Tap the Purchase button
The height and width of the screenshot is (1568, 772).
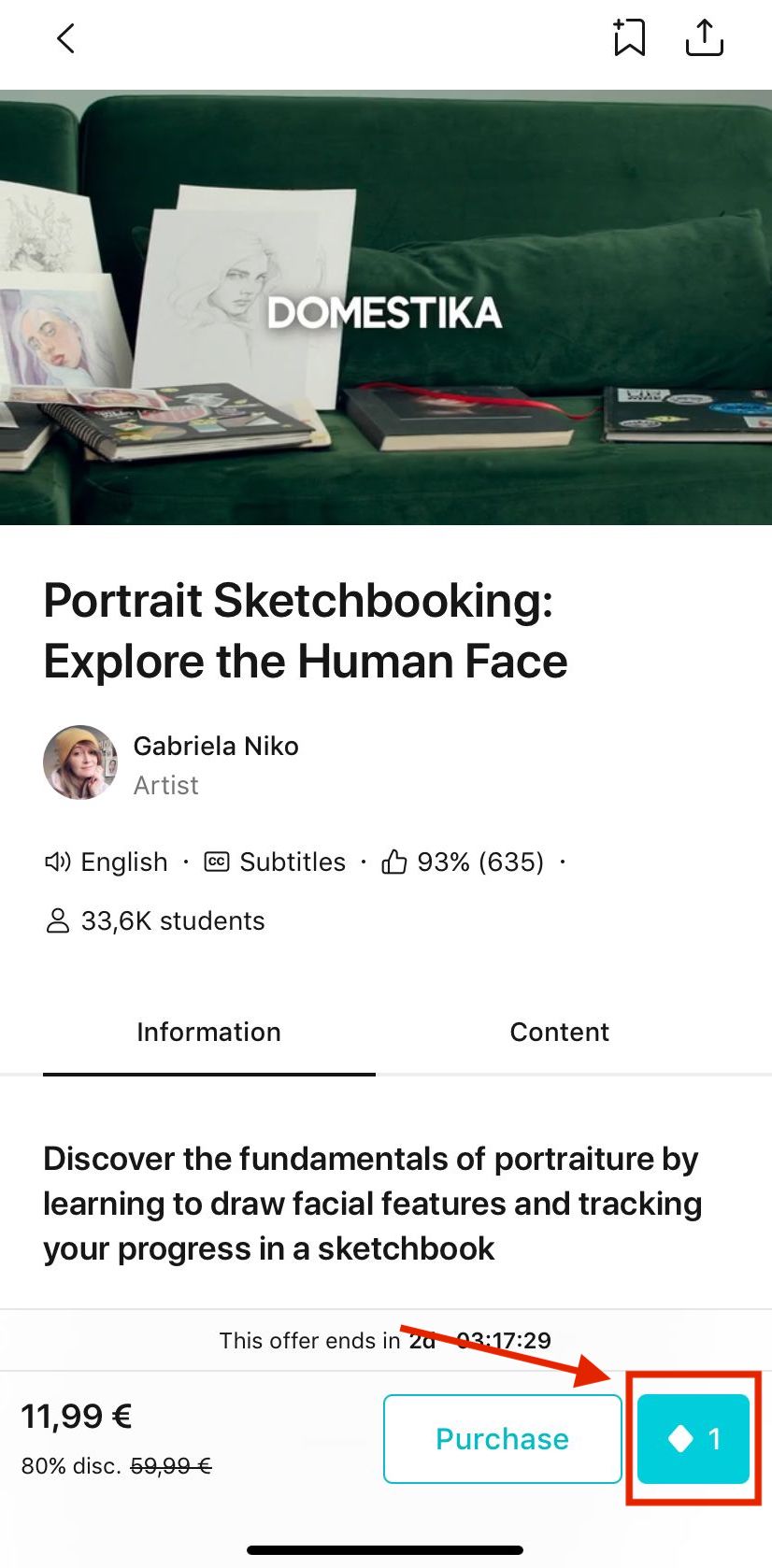(503, 1439)
